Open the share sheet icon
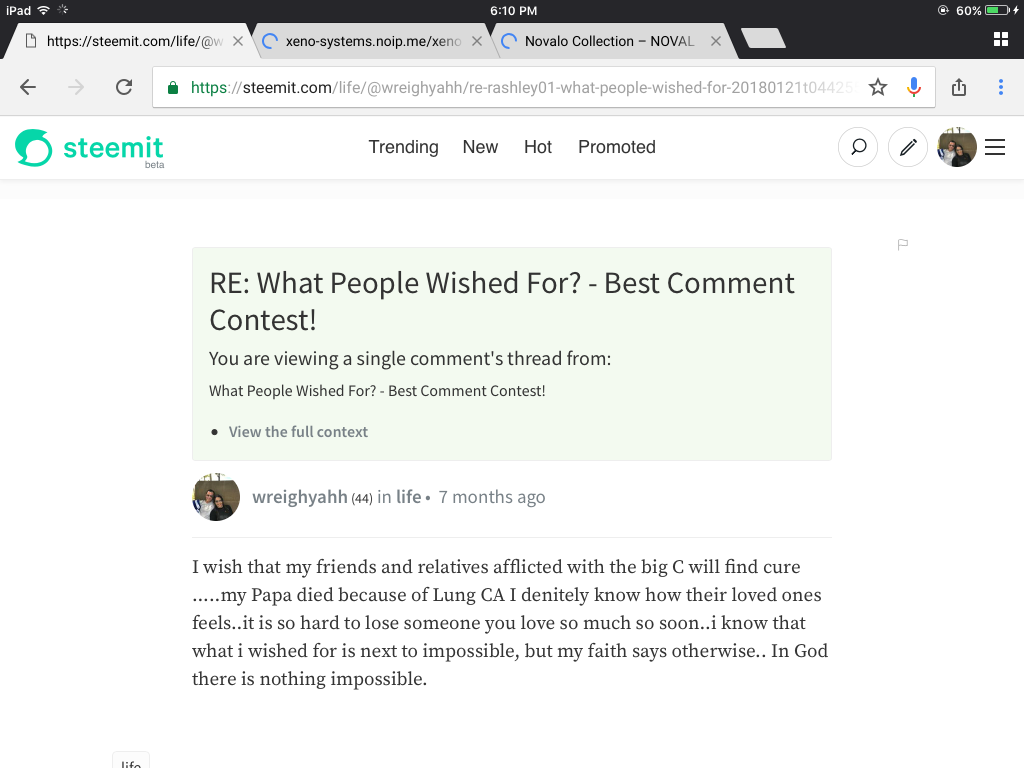Image resolution: width=1024 pixels, height=768 pixels. [958, 87]
